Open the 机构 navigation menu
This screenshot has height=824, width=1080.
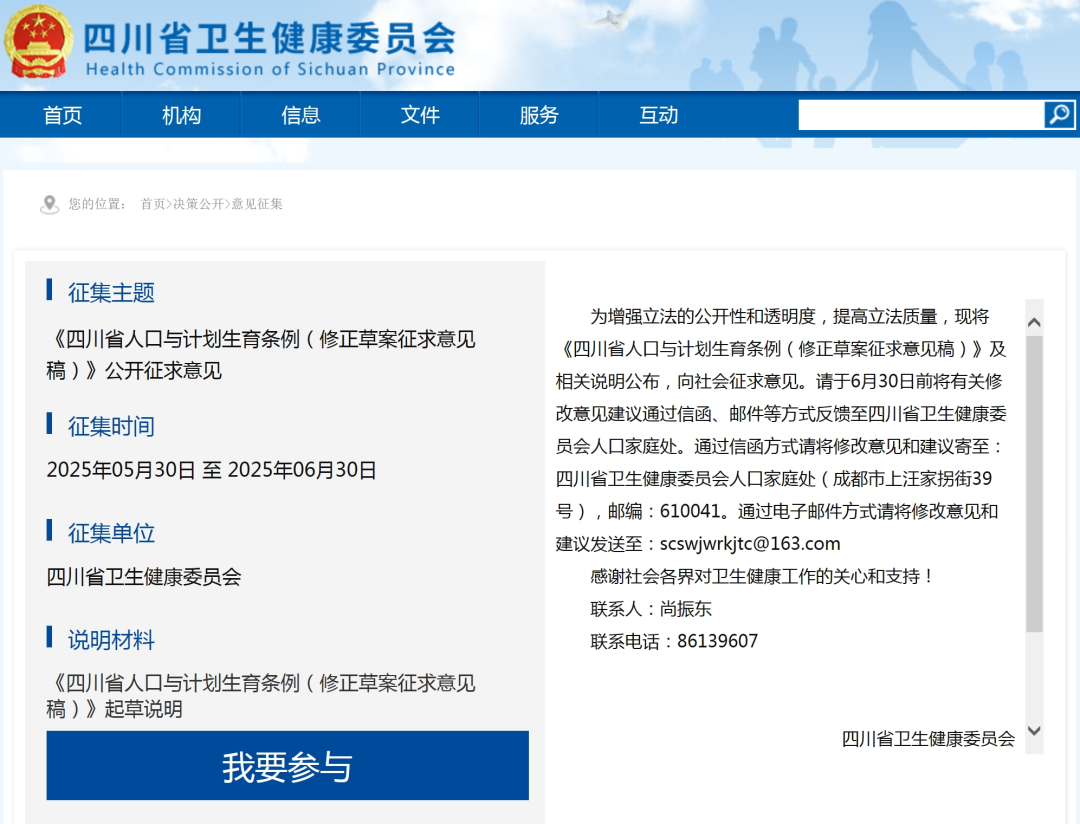click(181, 115)
